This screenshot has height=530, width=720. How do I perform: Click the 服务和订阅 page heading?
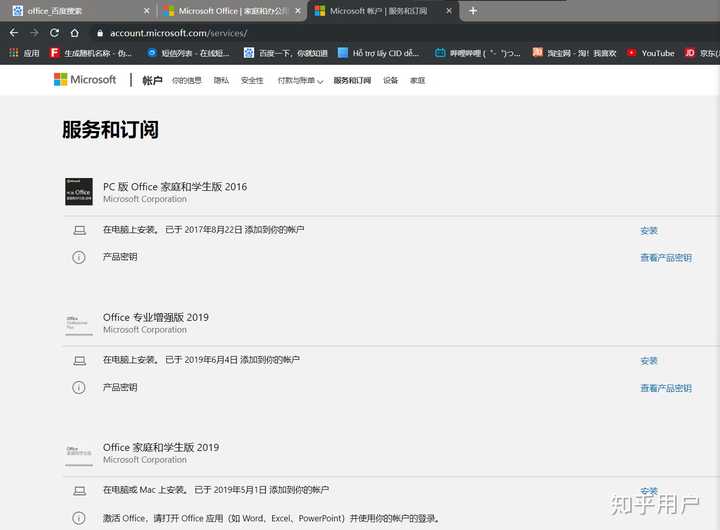(x=110, y=130)
